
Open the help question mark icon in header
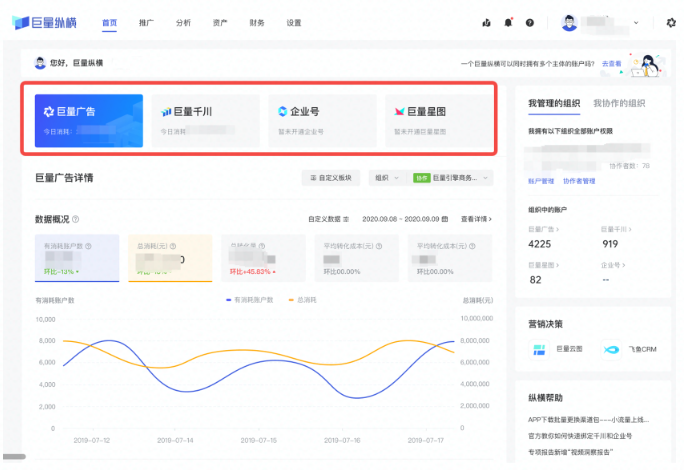coord(530,23)
